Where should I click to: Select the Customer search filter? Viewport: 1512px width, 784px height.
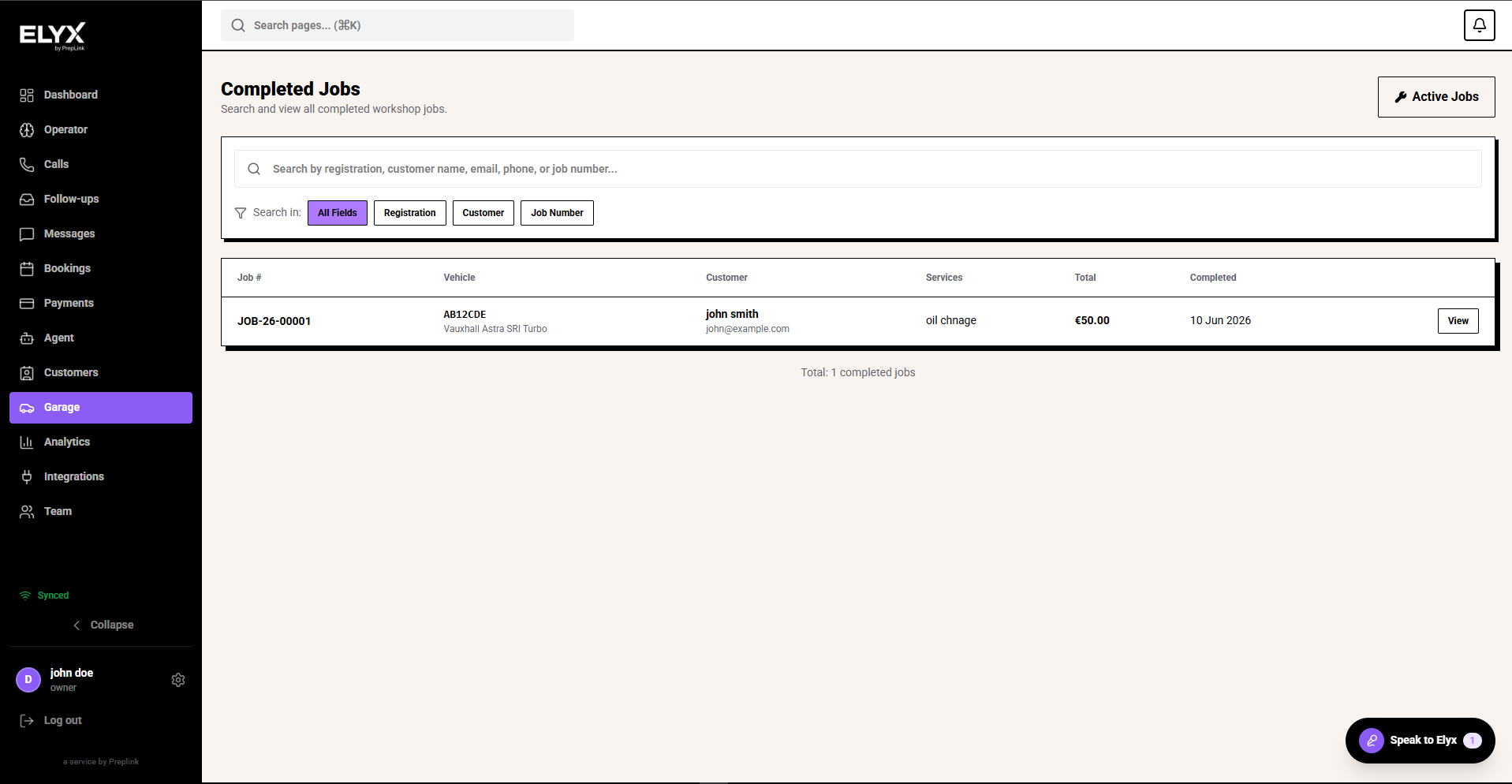pyautogui.click(x=483, y=213)
